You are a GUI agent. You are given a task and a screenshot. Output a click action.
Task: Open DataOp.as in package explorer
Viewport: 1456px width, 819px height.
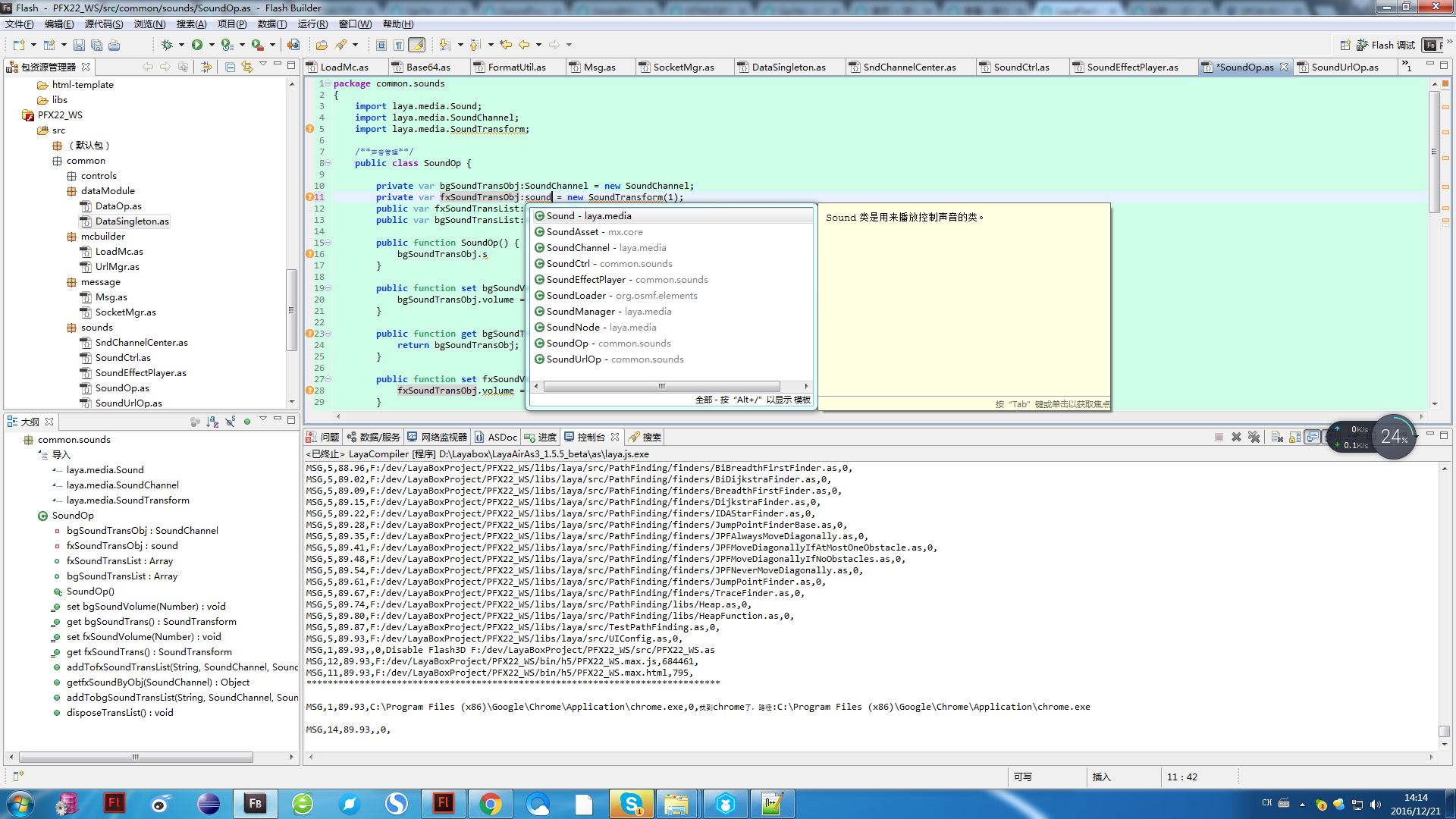coord(118,206)
